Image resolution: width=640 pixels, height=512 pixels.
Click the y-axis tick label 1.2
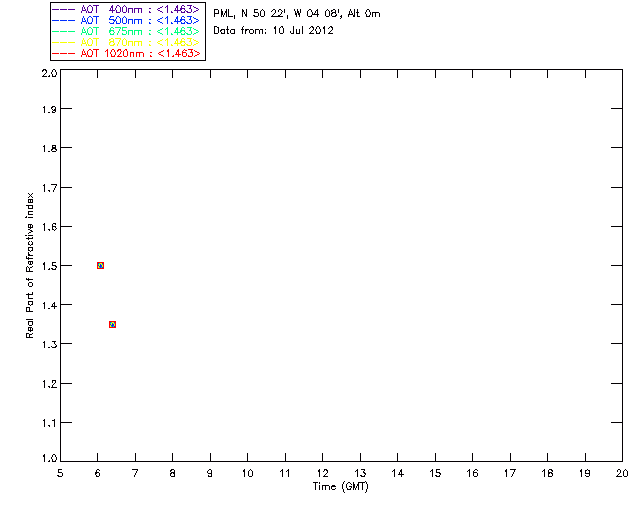49,384
